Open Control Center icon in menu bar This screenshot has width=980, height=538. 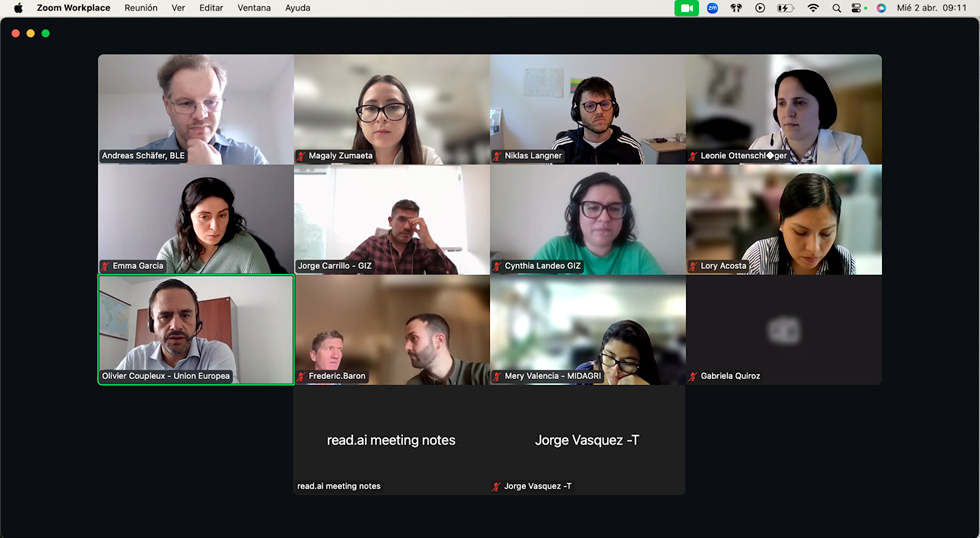(858, 8)
